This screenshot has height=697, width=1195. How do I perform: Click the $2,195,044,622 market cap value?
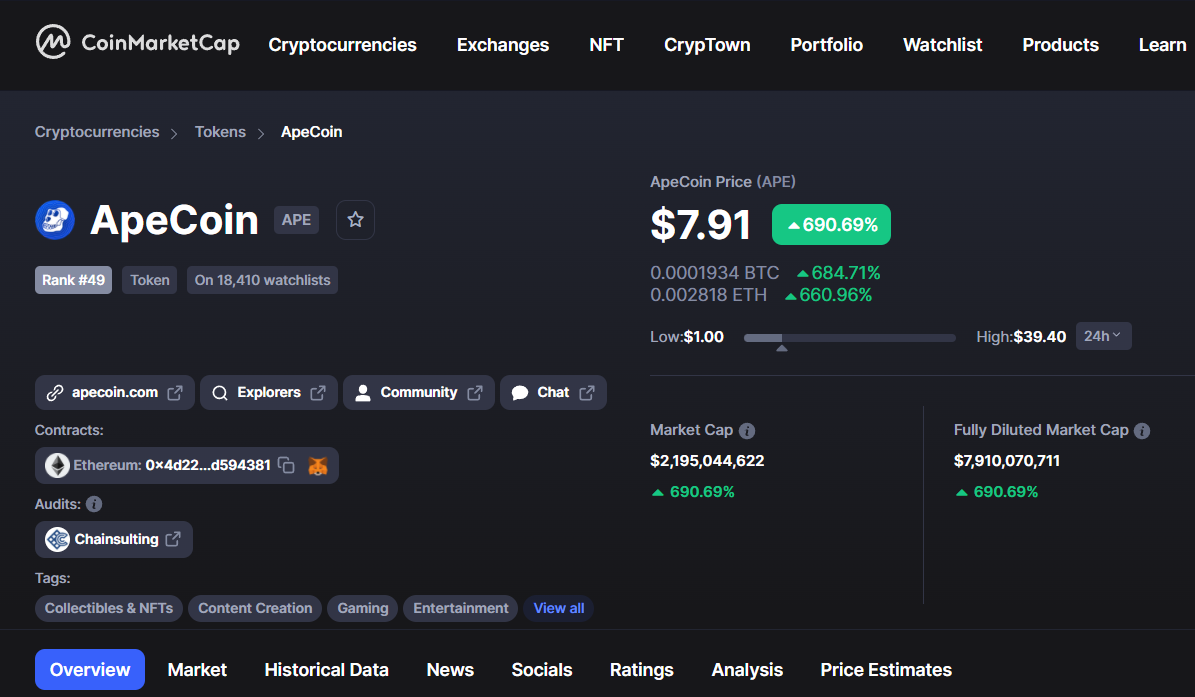tap(707, 461)
